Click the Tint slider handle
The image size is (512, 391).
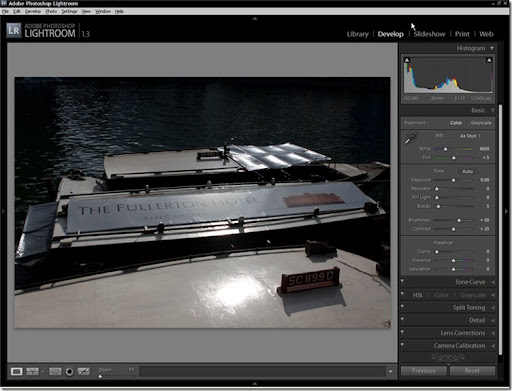(x=453, y=158)
